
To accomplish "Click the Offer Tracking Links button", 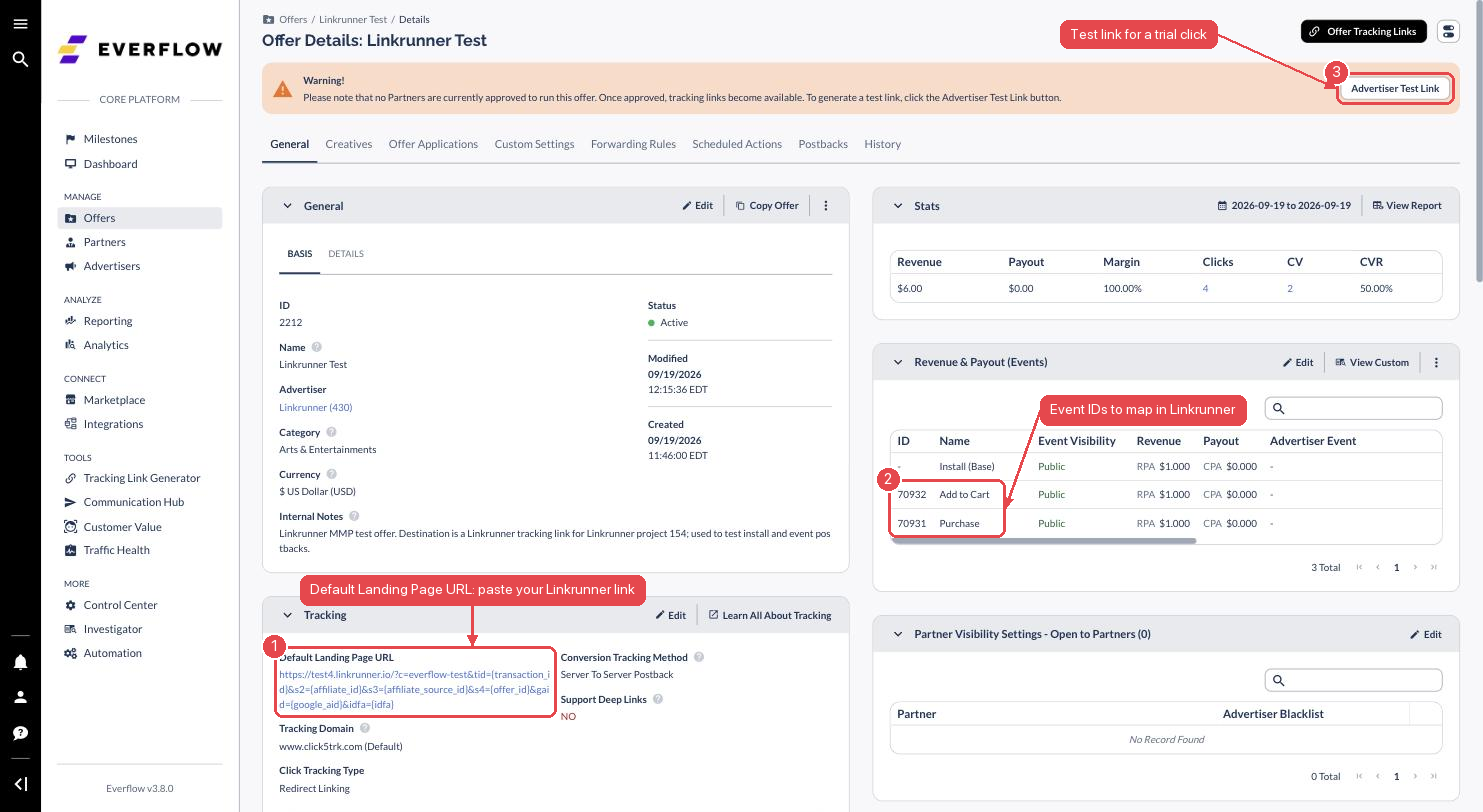I will pyautogui.click(x=1363, y=31).
